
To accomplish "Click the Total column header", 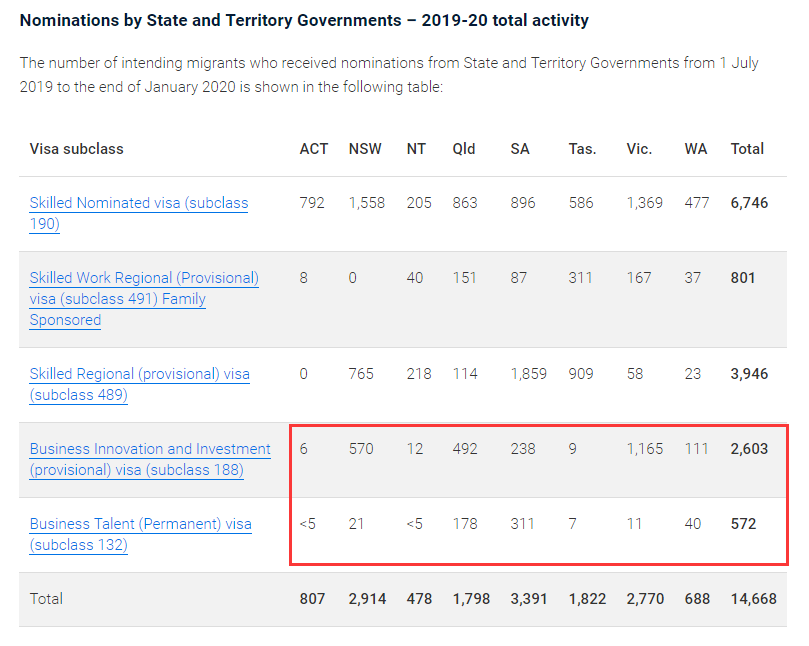I will (747, 149).
